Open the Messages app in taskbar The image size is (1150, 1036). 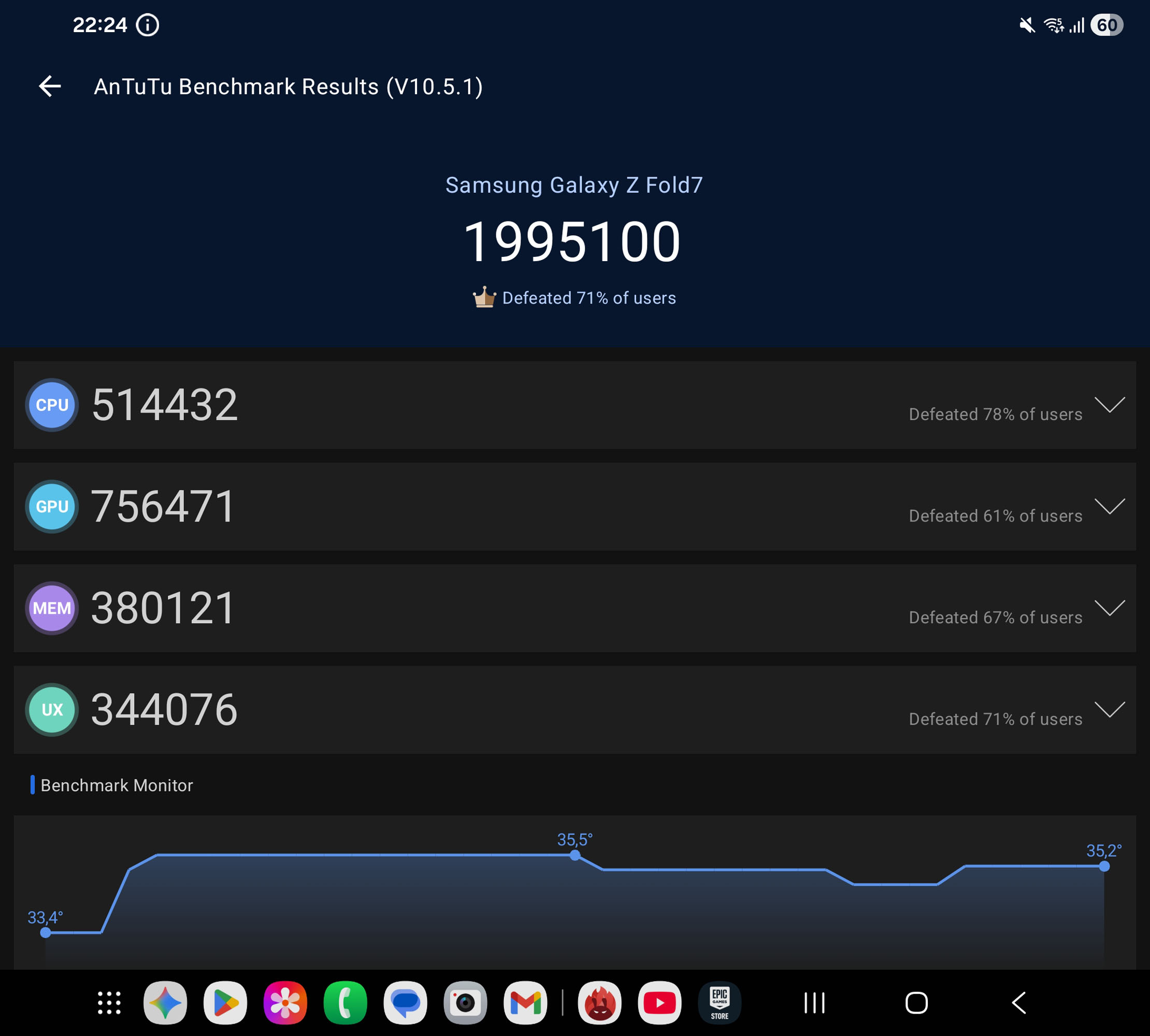pos(405,1003)
